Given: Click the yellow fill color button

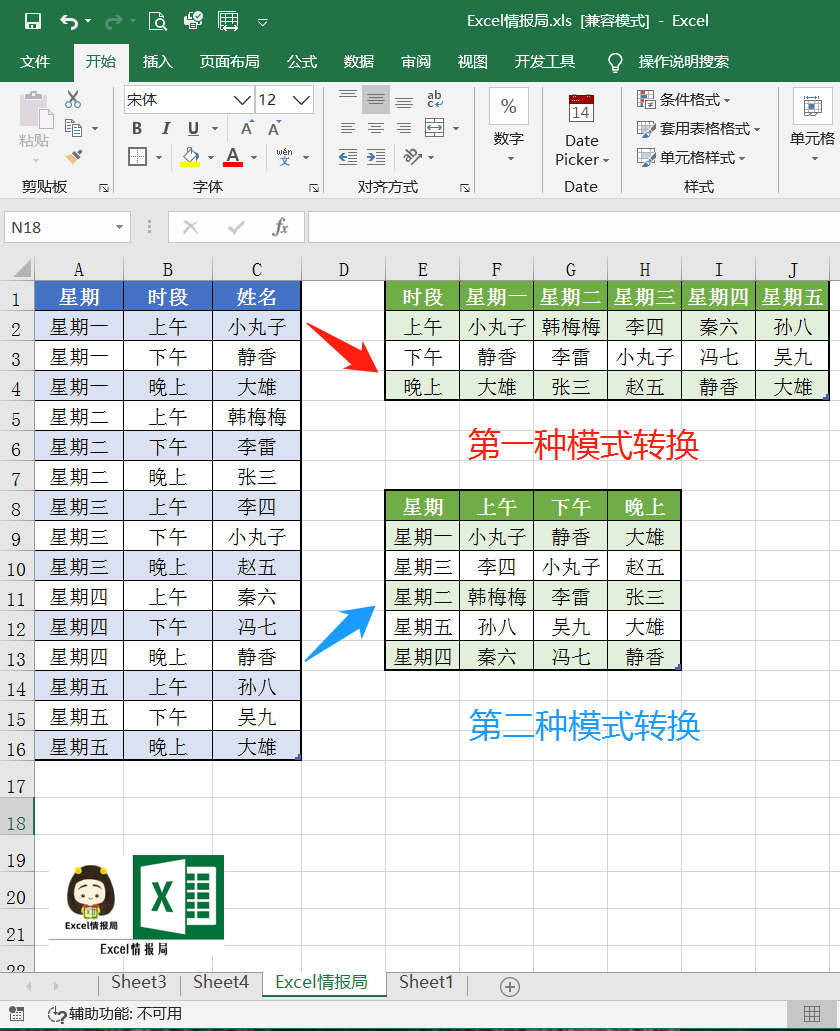Looking at the screenshot, I should 189,157.
